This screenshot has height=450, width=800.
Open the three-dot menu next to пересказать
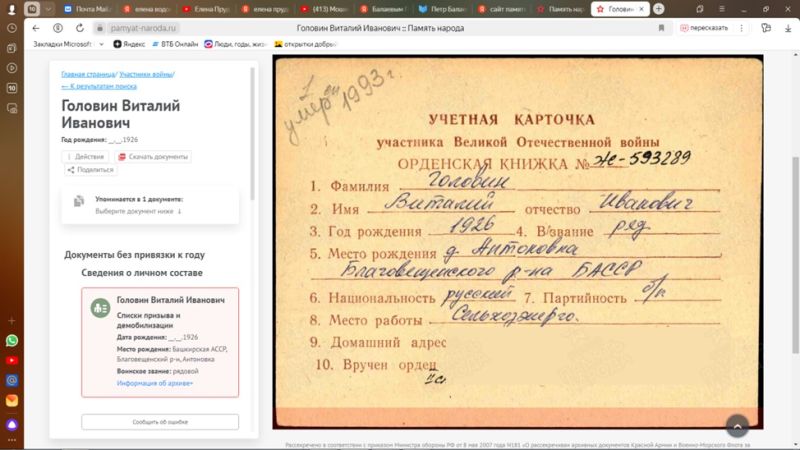coord(741,28)
